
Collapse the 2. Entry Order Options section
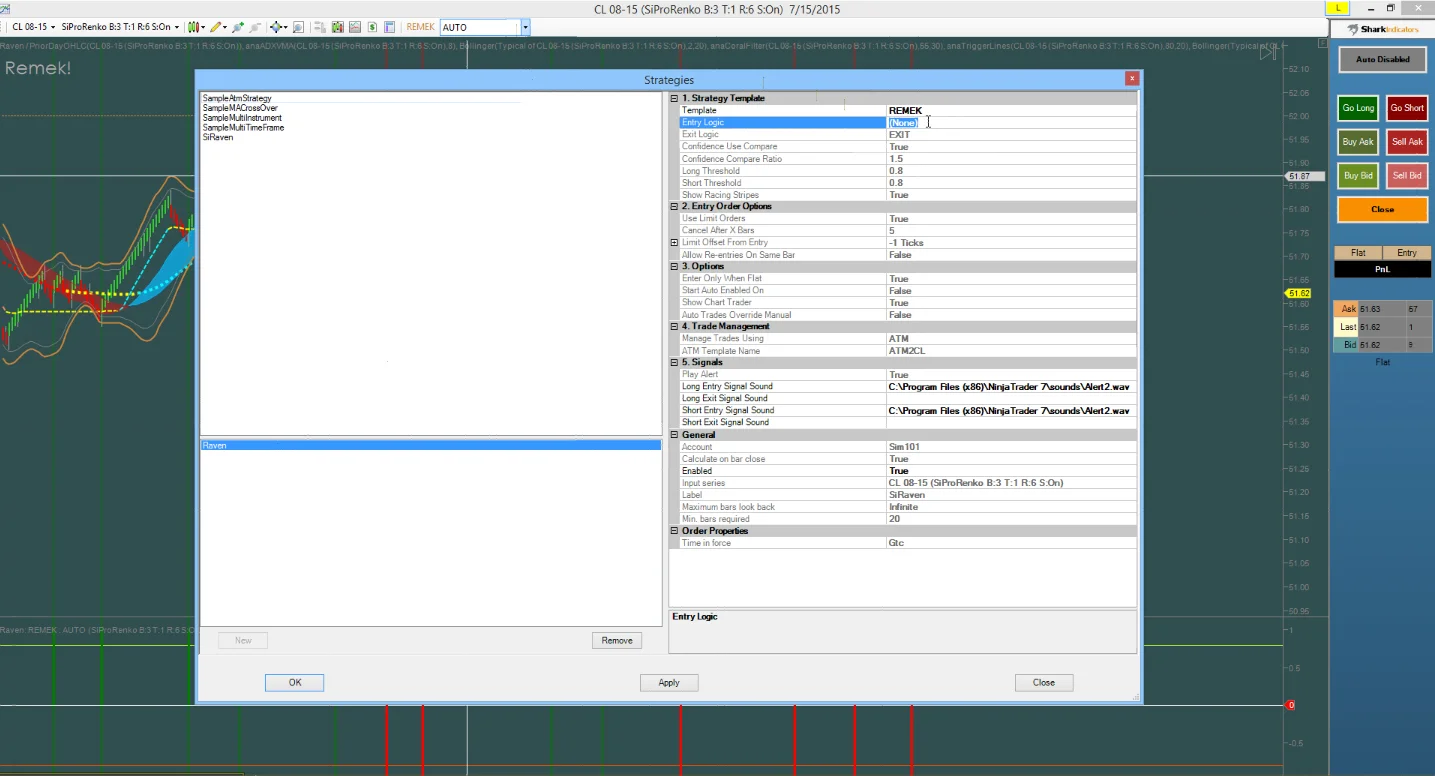point(674,206)
